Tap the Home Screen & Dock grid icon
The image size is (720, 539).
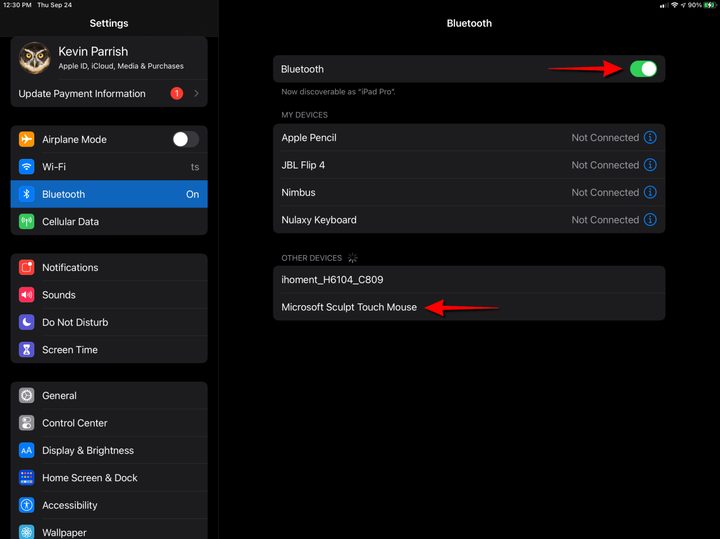pos(27,478)
